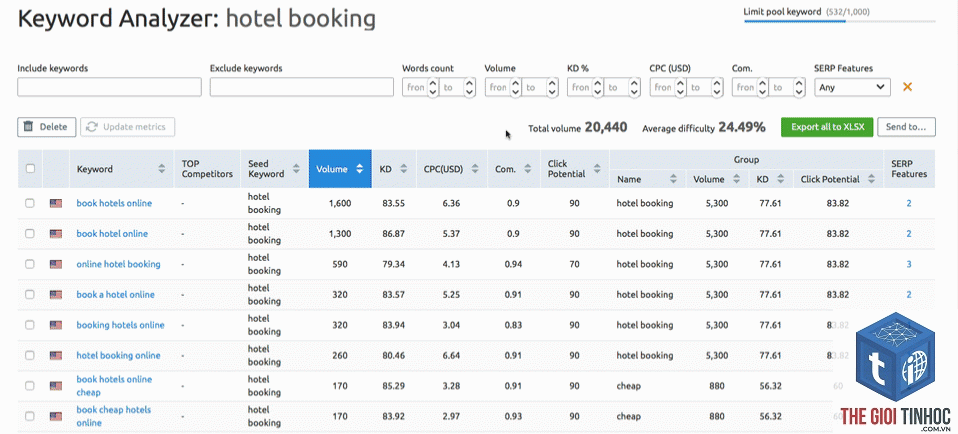Sort by Group KD arrows
This screenshot has height=434, width=958.
click(780, 179)
